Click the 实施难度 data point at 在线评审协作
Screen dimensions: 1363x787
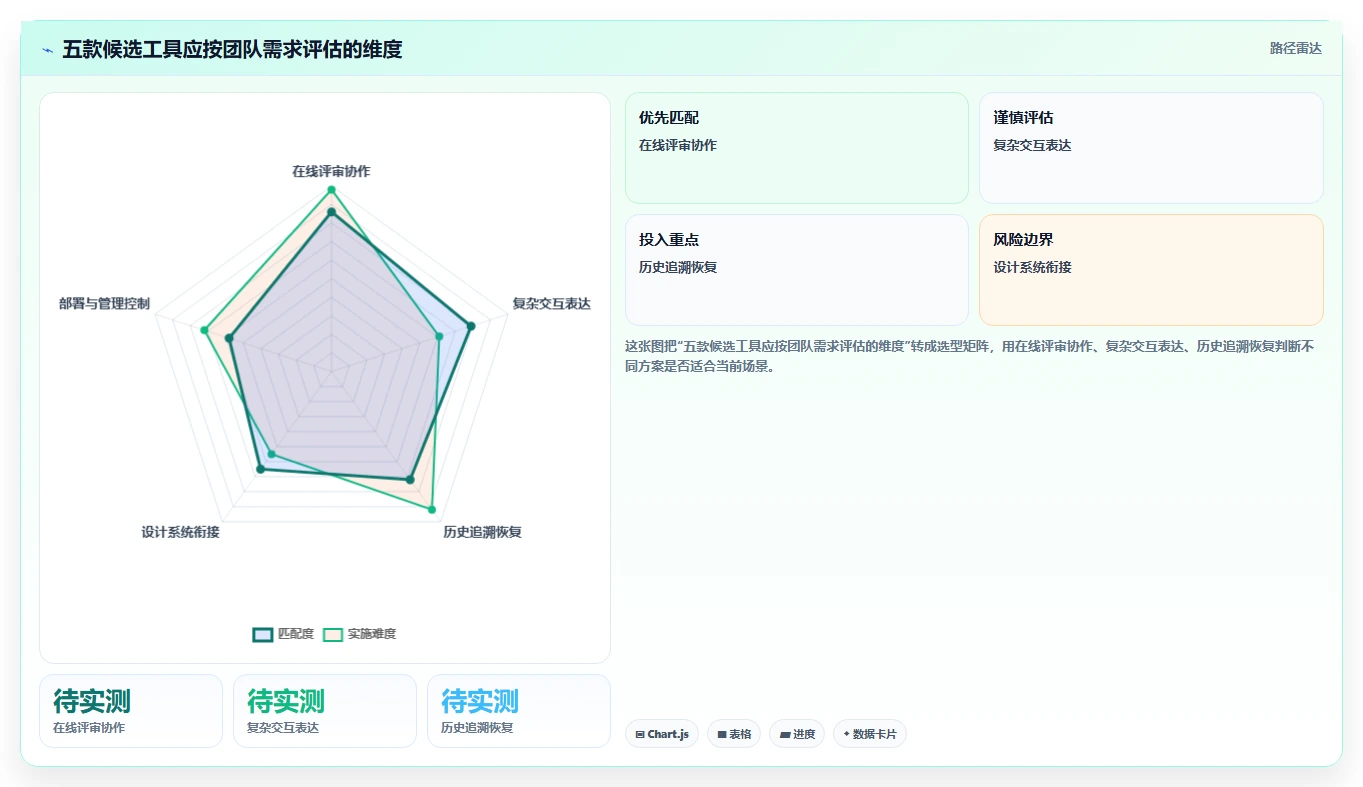331,190
